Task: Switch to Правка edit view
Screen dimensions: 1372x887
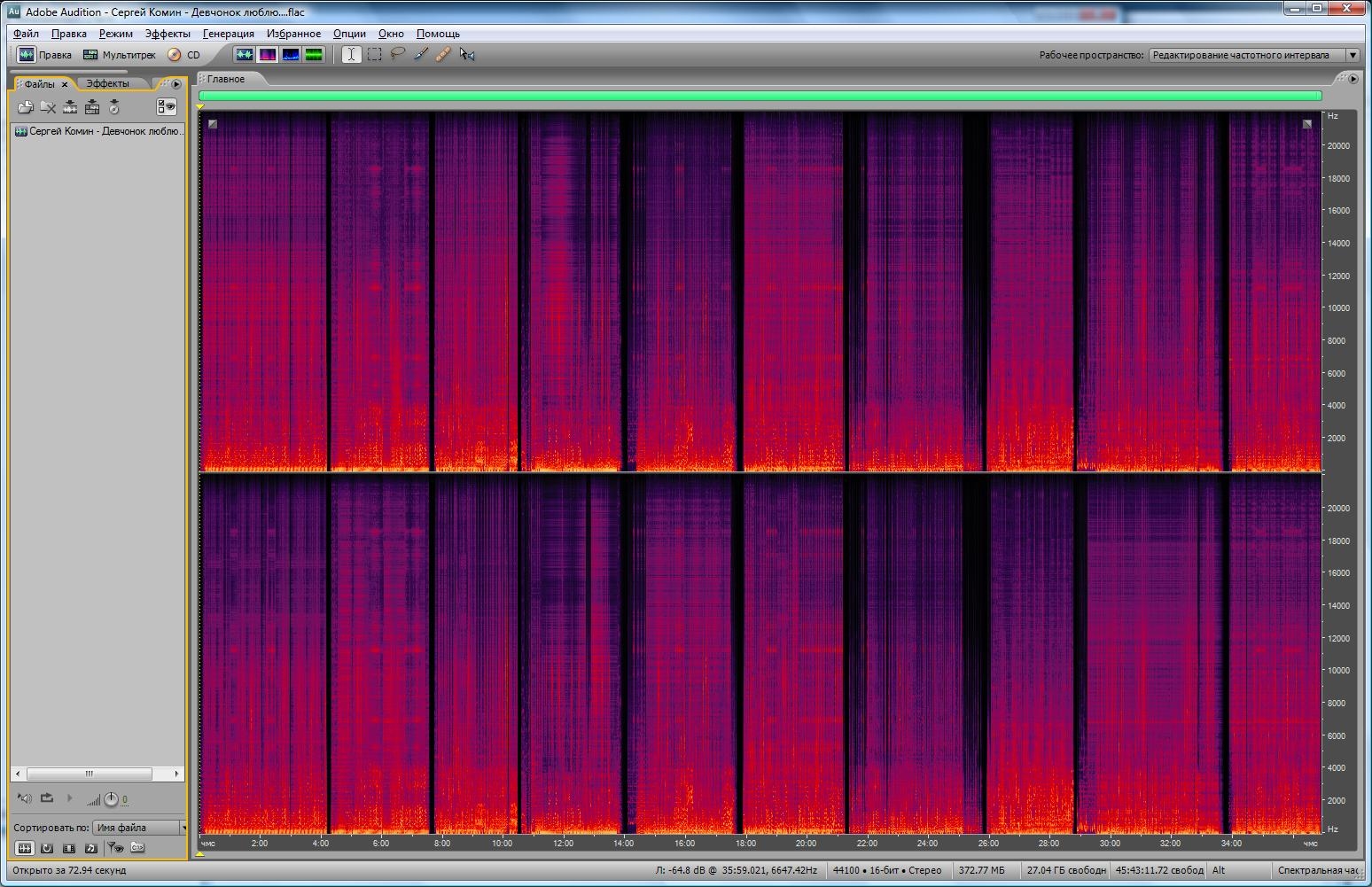Action: (x=45, y=55)
